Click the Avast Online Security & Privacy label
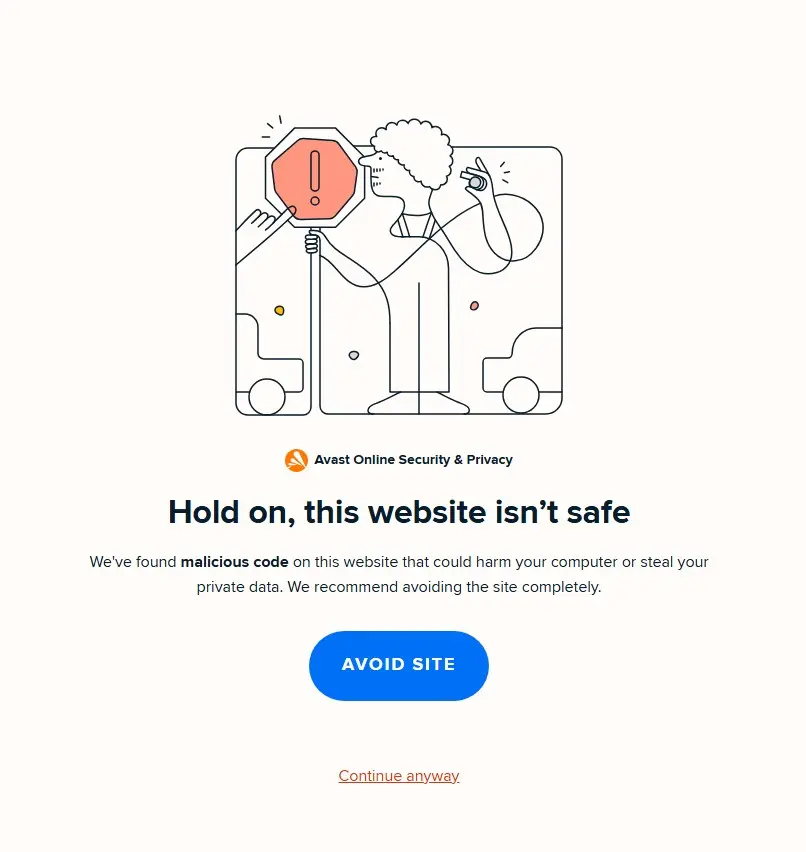 tap(413, 460)
